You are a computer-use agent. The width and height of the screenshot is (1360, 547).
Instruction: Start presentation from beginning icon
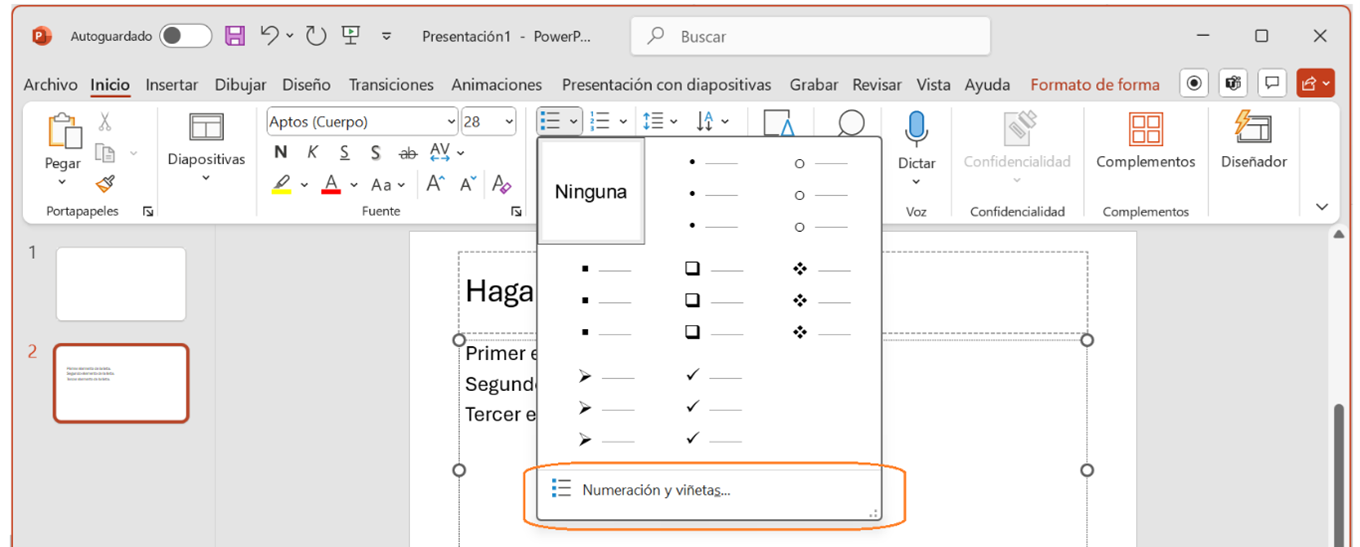351,36
